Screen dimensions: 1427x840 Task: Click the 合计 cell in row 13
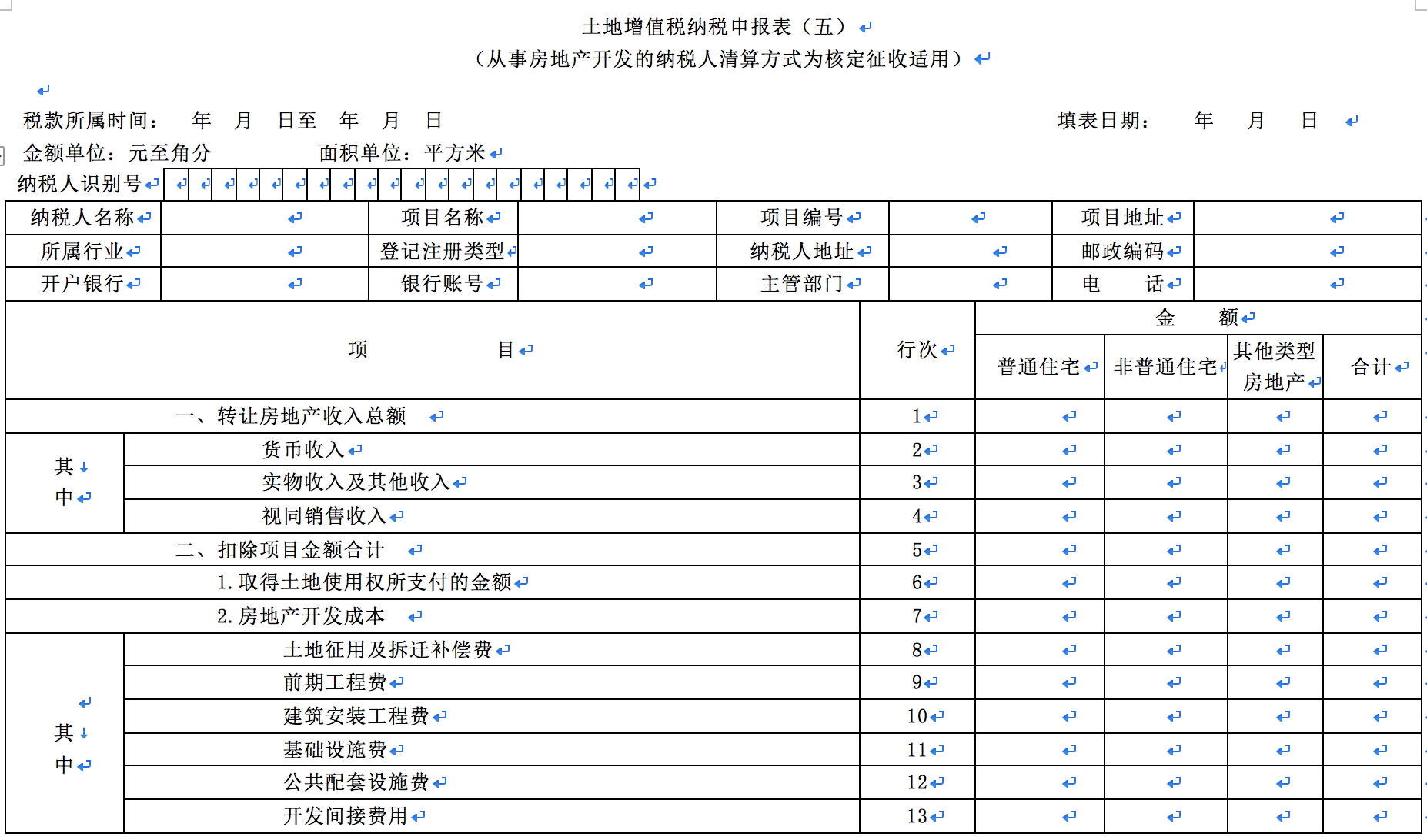click(x=1372, y=816)
